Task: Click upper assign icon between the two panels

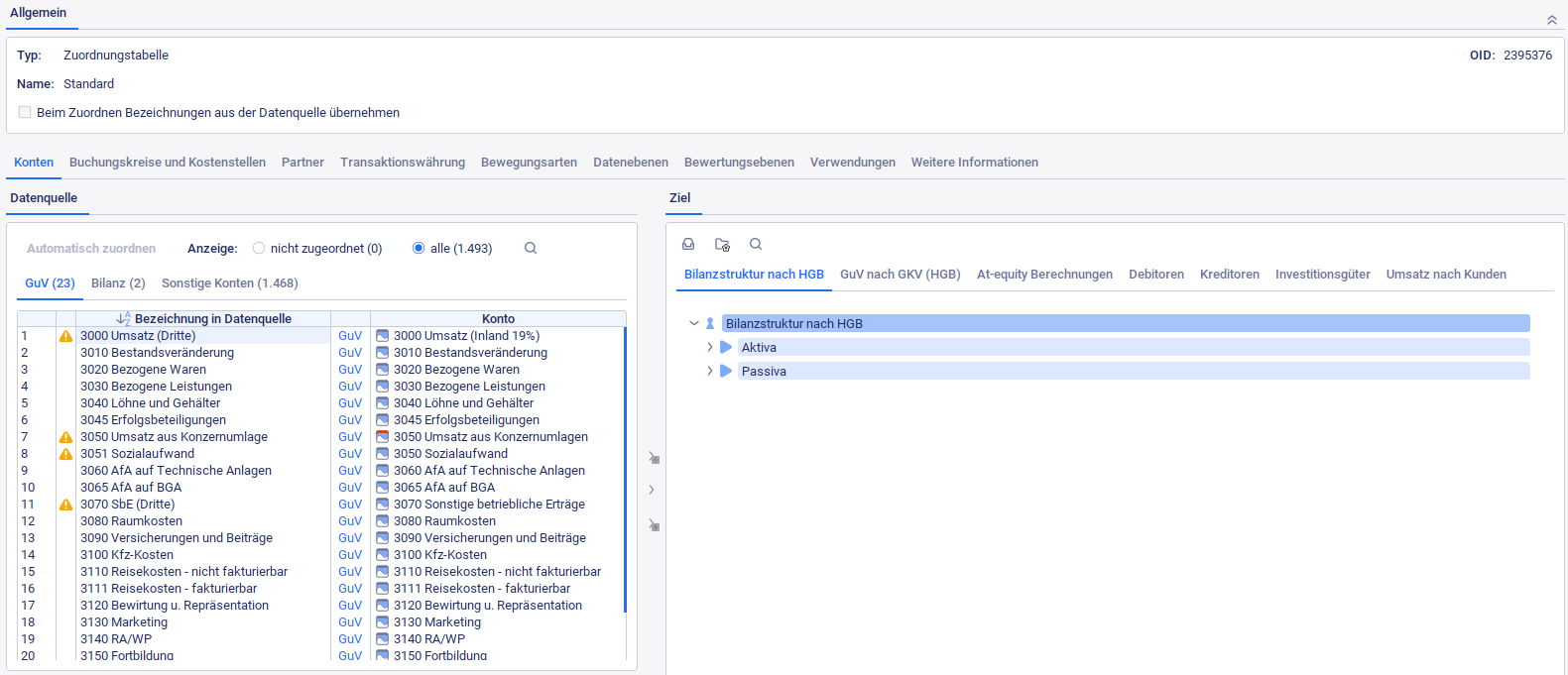Action: [x=654, y=458]
